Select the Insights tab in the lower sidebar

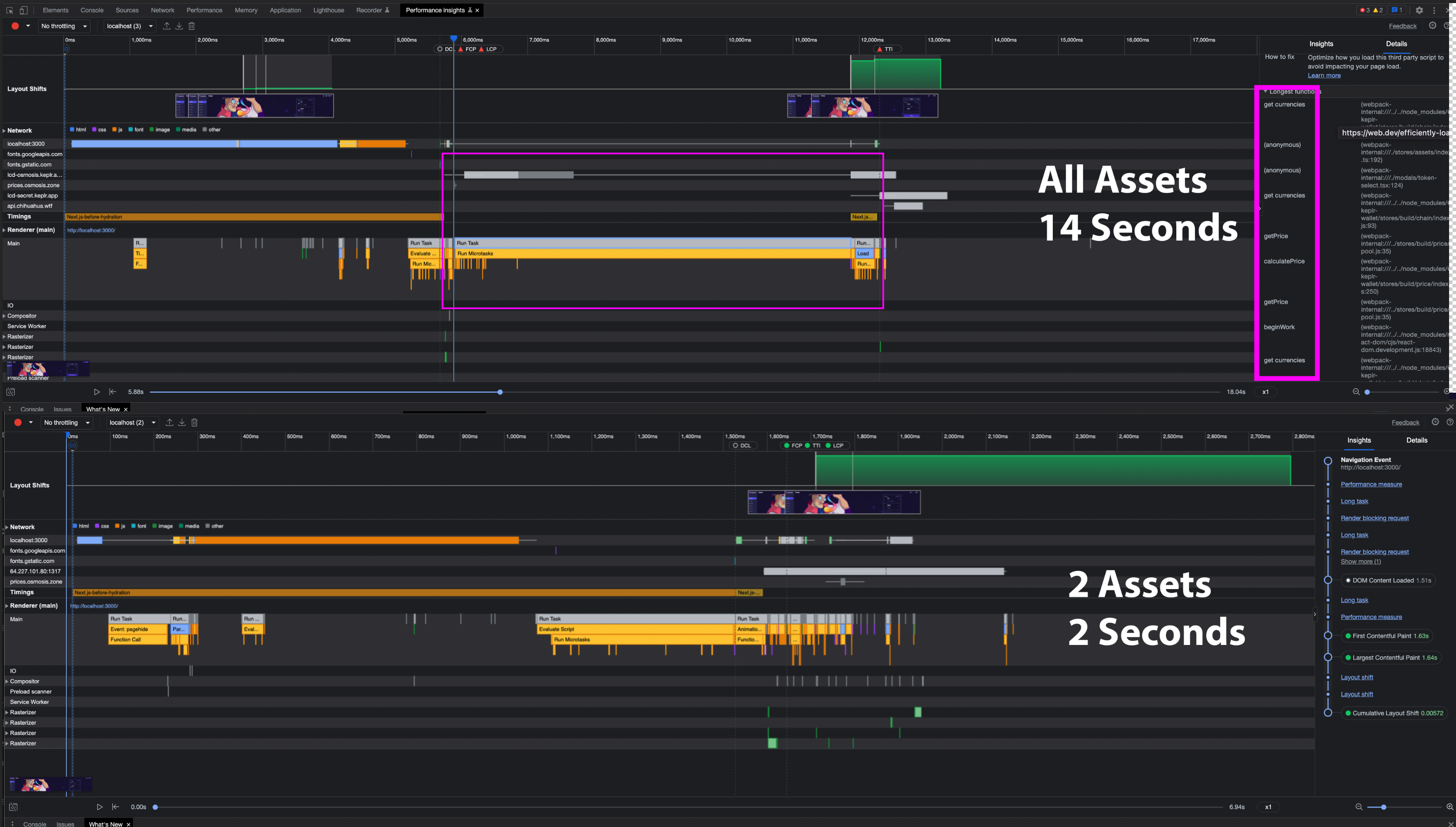[x=1358, y=440]
